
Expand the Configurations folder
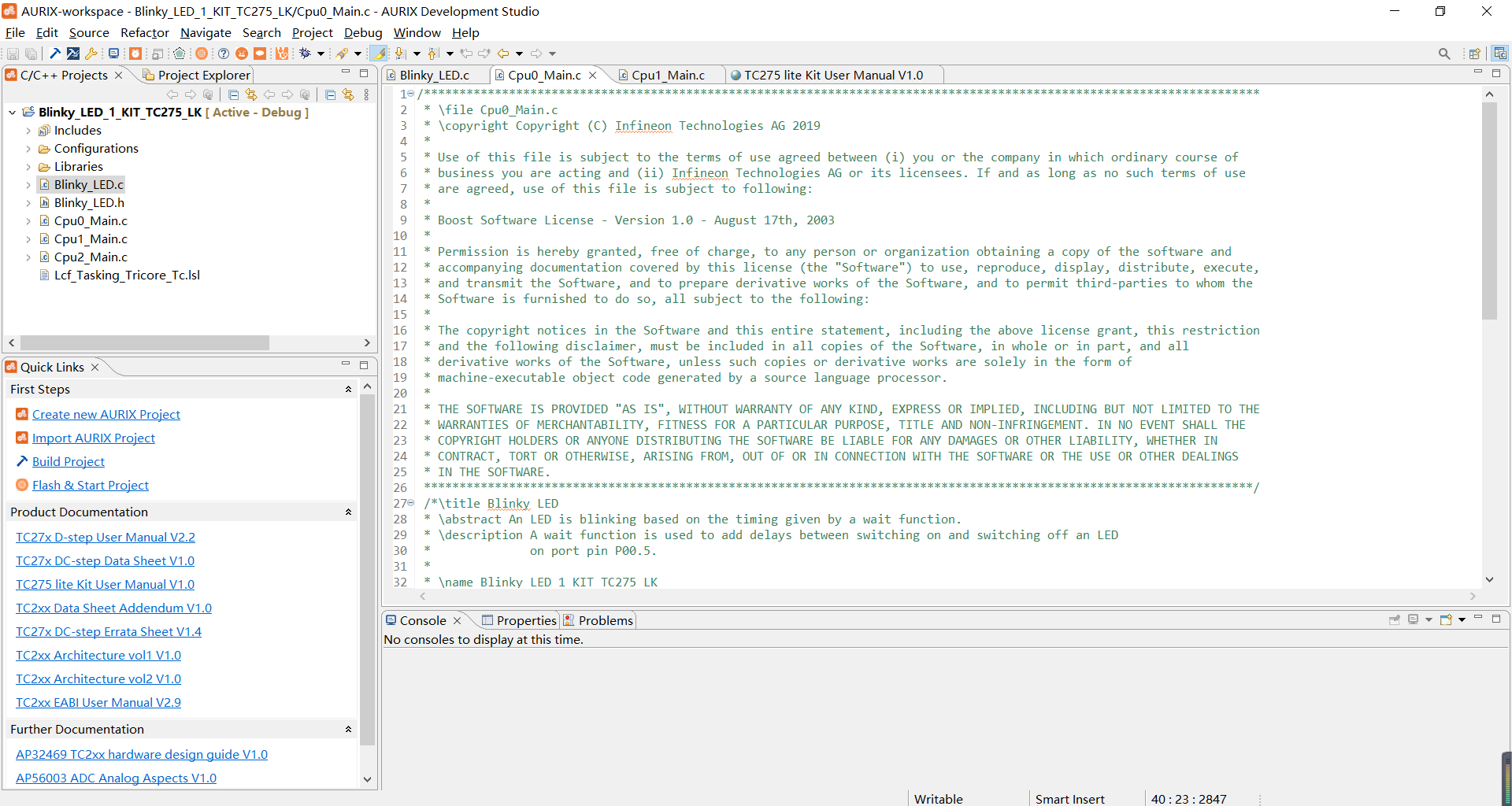point(28,149)
